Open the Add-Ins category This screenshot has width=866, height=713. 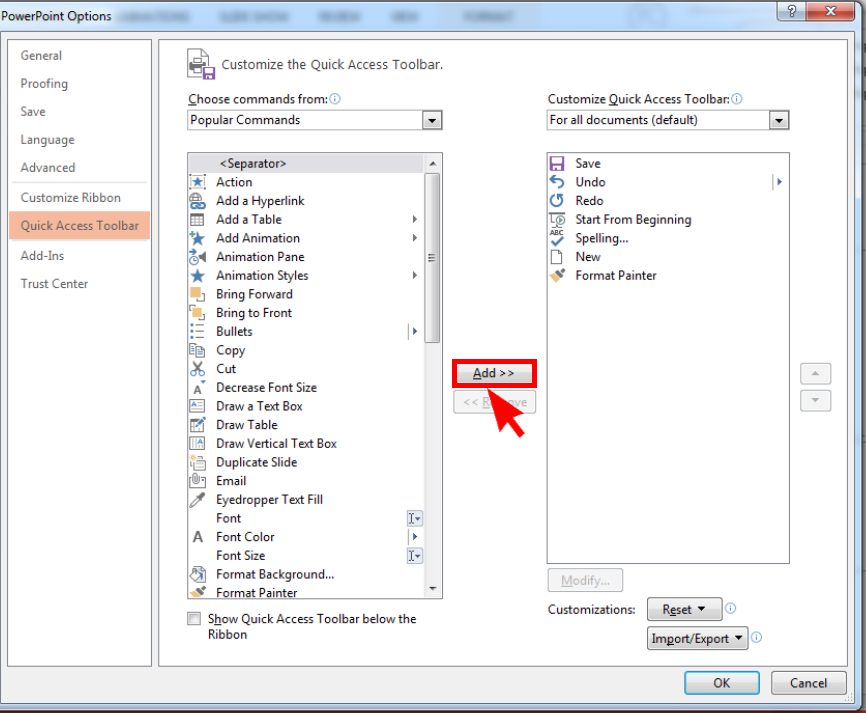point(43,256)
